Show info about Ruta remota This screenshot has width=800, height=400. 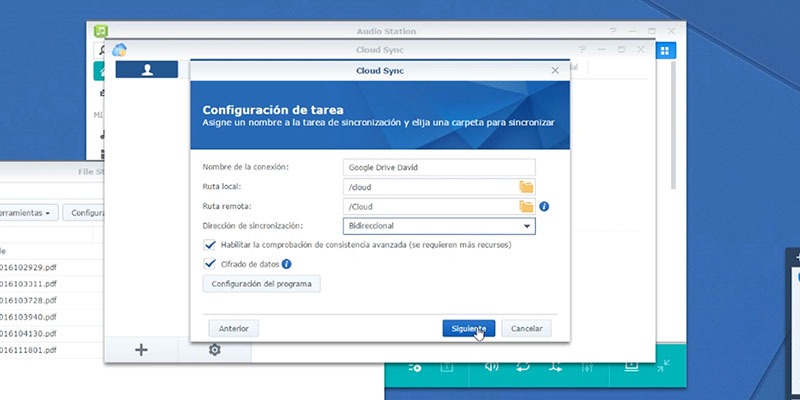[544, 207]
